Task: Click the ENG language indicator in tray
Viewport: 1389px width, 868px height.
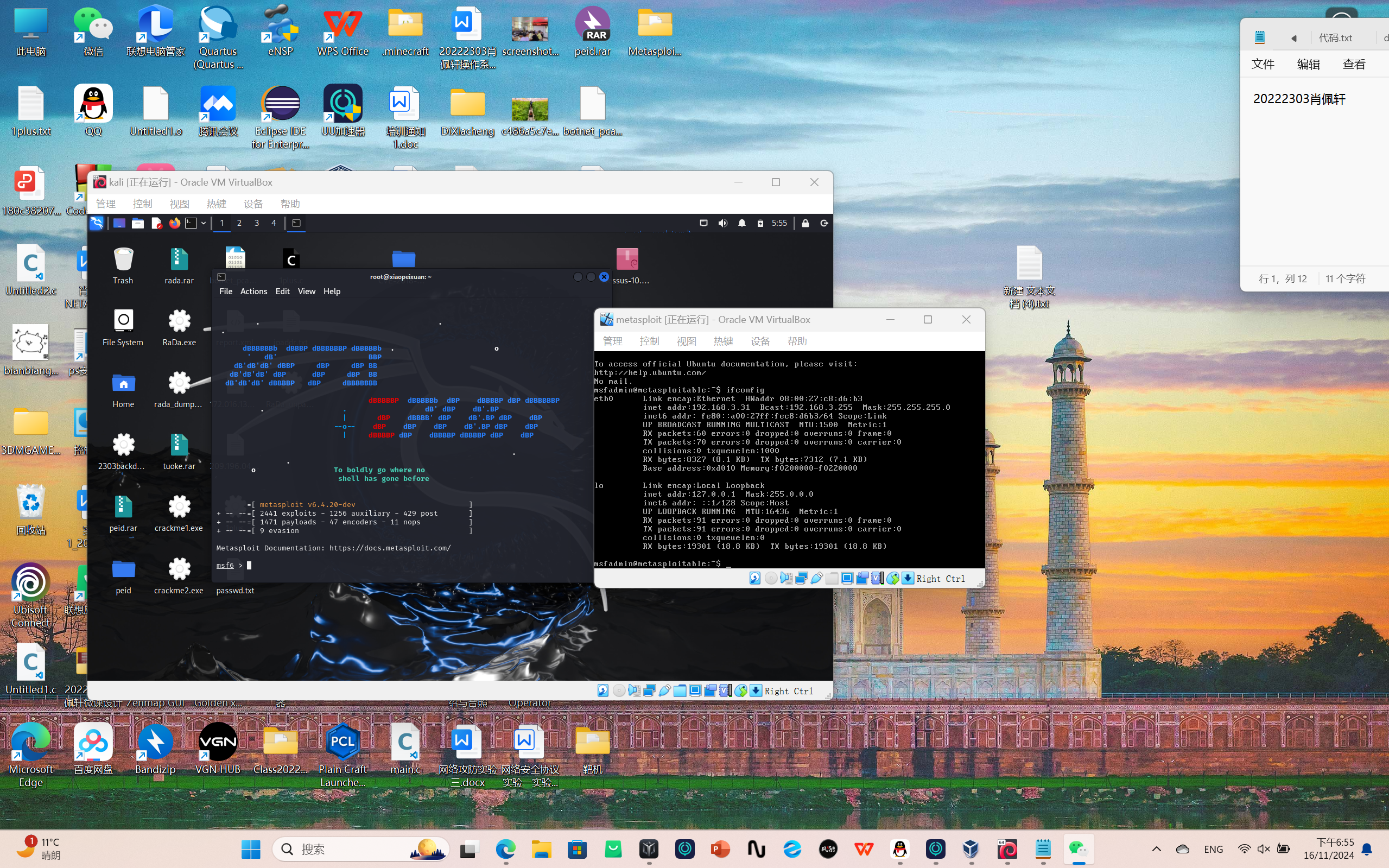Action: (1213, 849)
